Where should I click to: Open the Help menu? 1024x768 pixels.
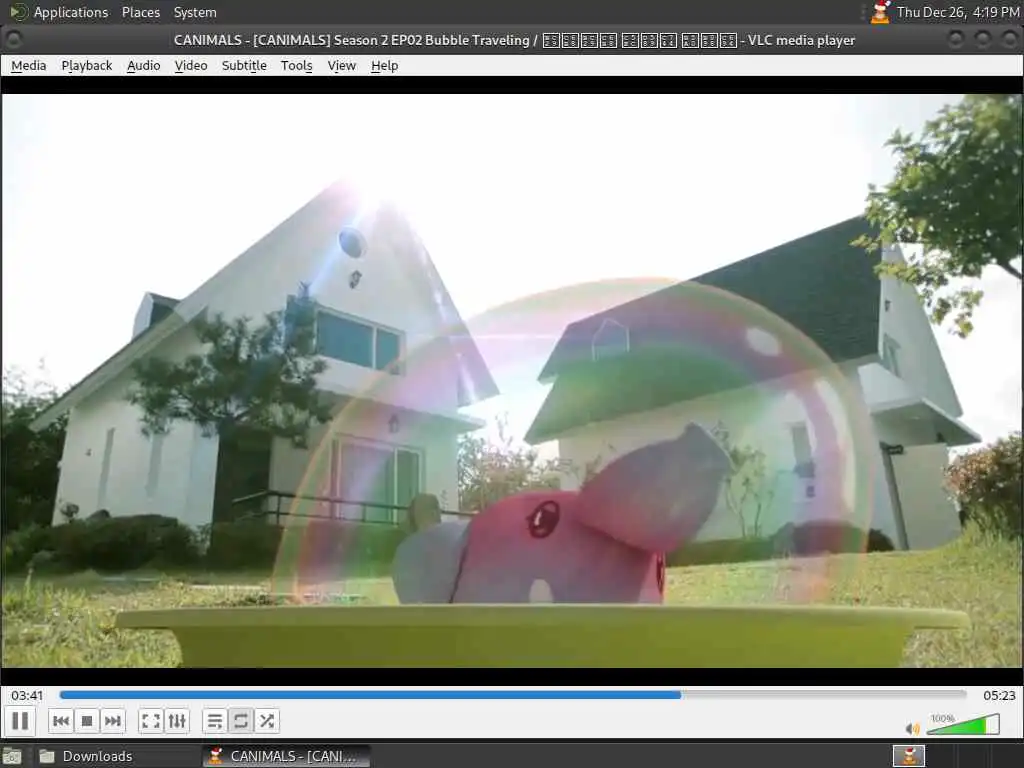tap(385, 65)
